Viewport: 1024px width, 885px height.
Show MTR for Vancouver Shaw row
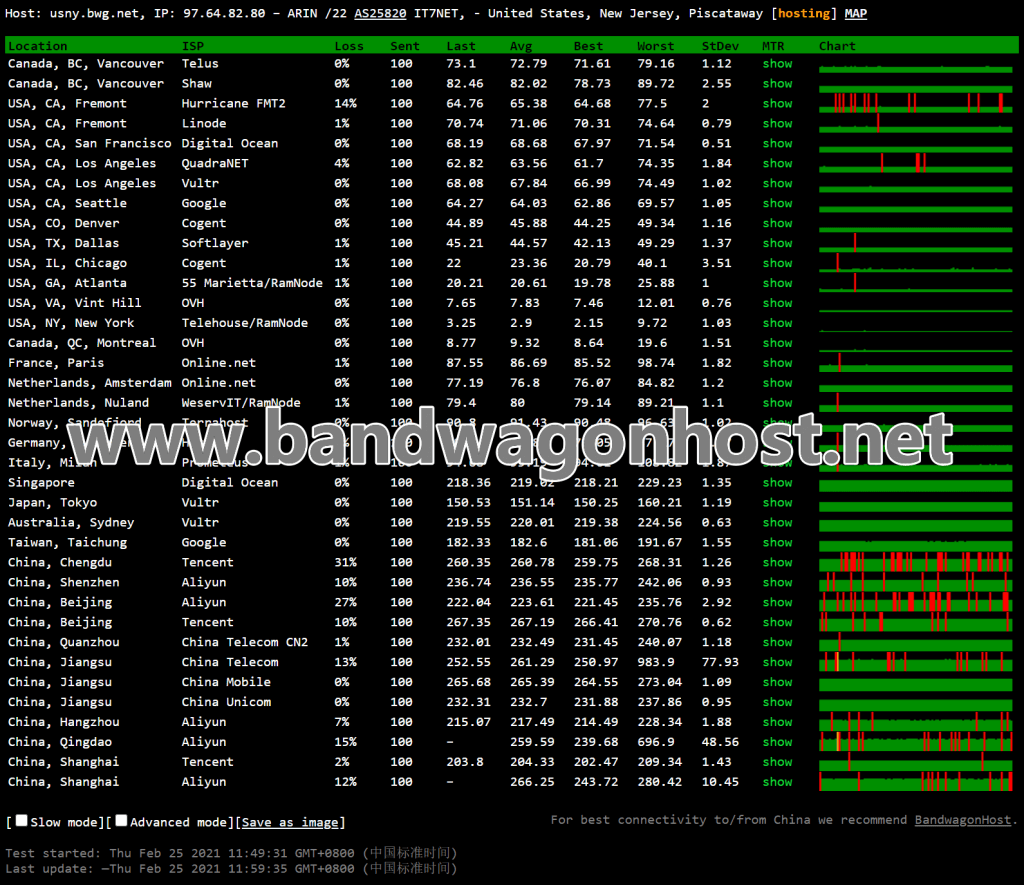click(777, 84)
